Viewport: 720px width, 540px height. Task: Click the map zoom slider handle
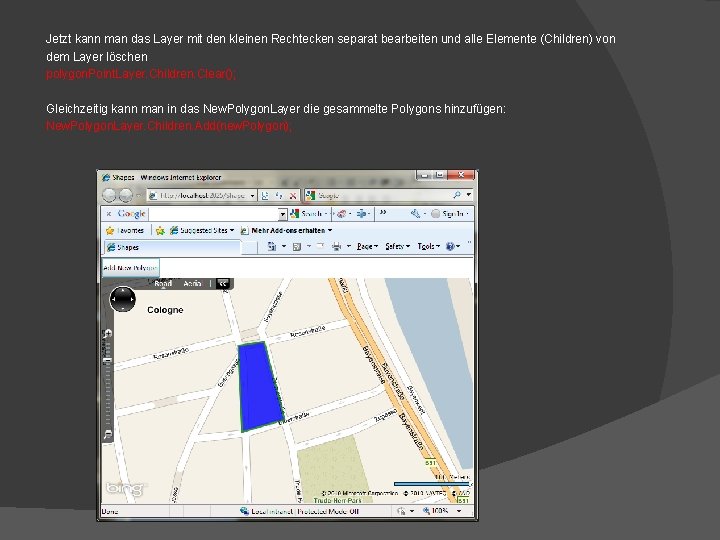107,361
